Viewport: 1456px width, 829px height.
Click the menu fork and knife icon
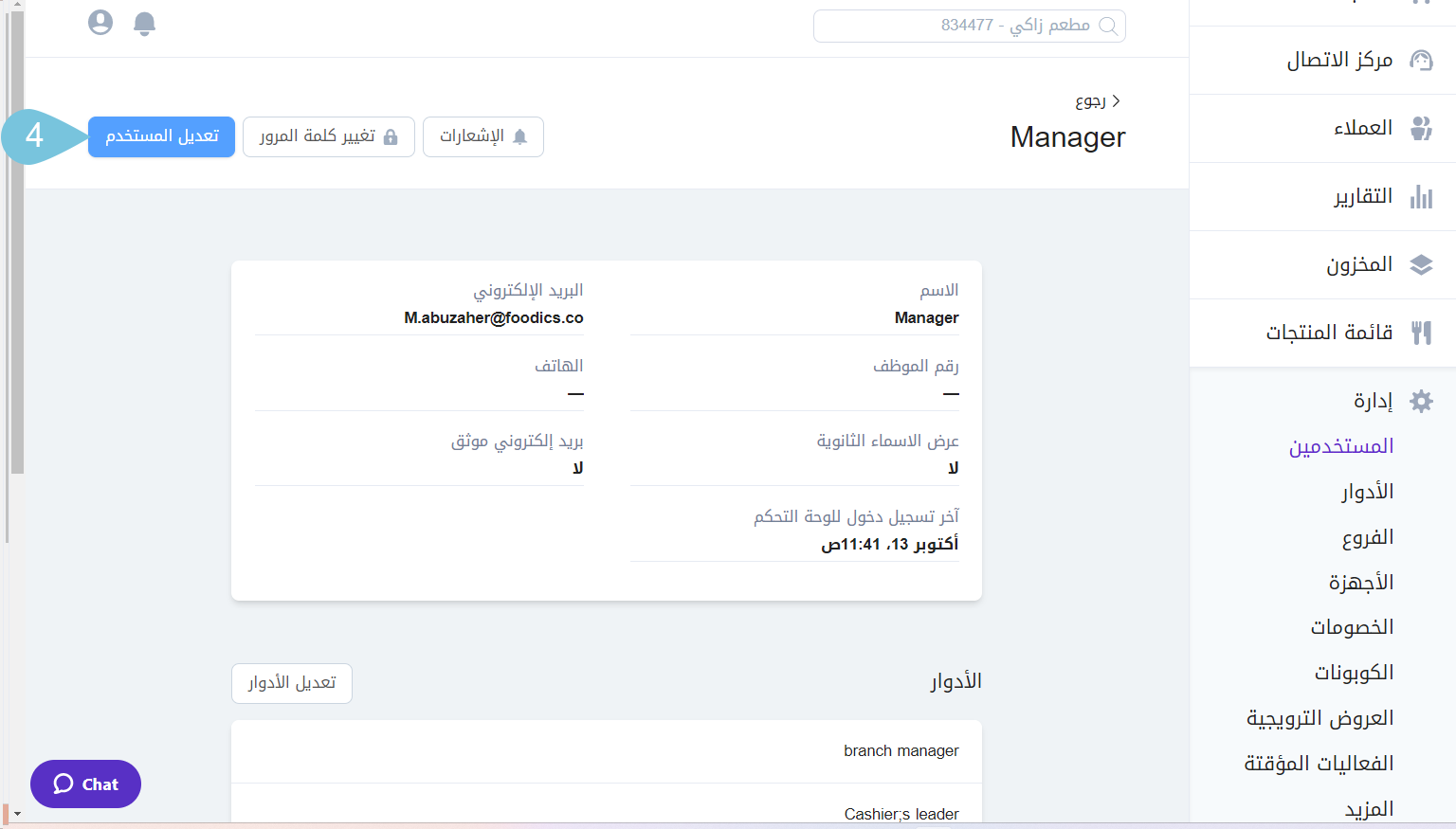(1421, 333)
